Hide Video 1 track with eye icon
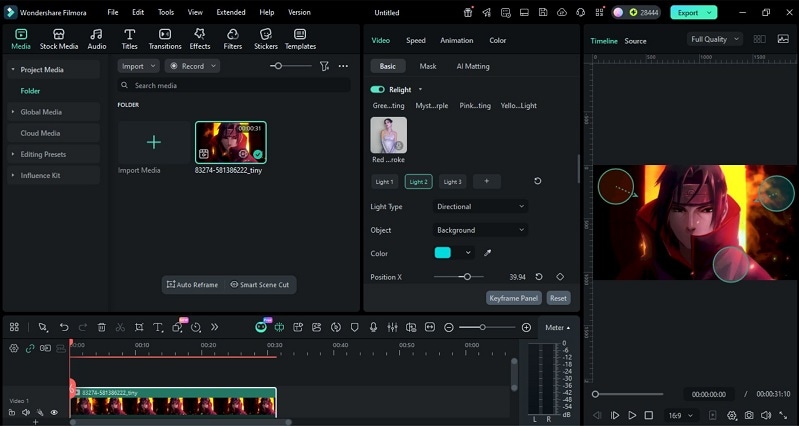The image size is (799, 426). (54, 412)
